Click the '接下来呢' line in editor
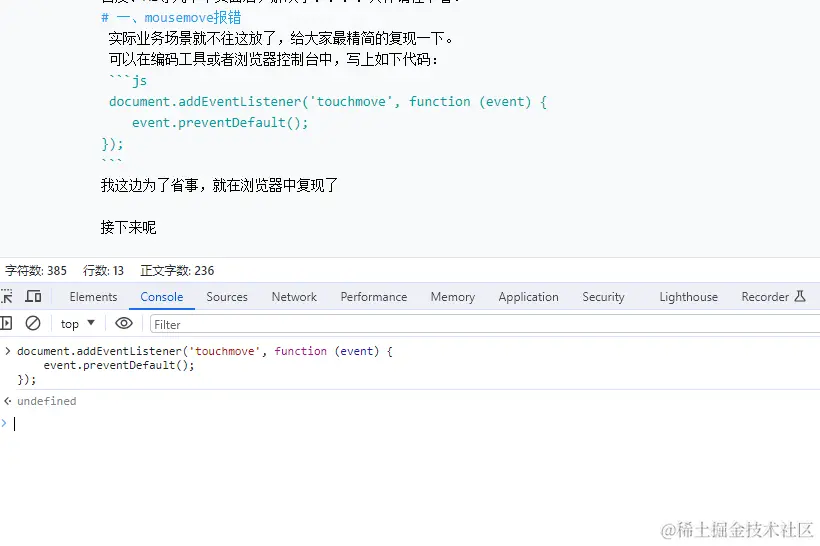Screen dimensions: 820x546 (x=128, y=228)
